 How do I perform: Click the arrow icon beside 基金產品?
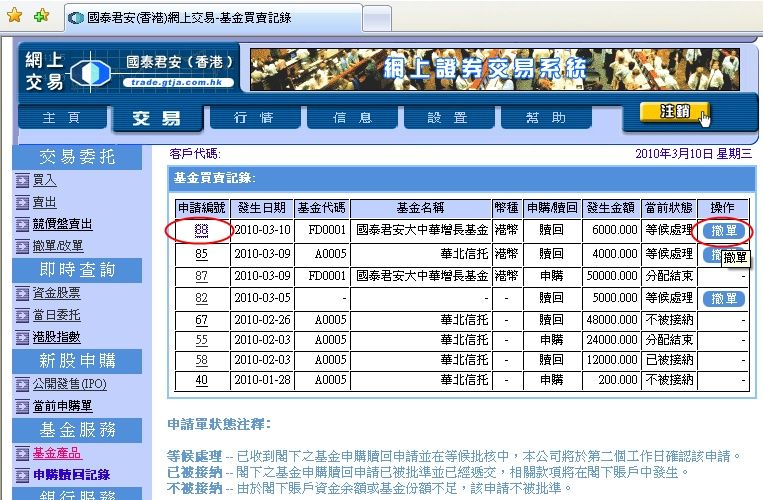(x=22, y=454)
